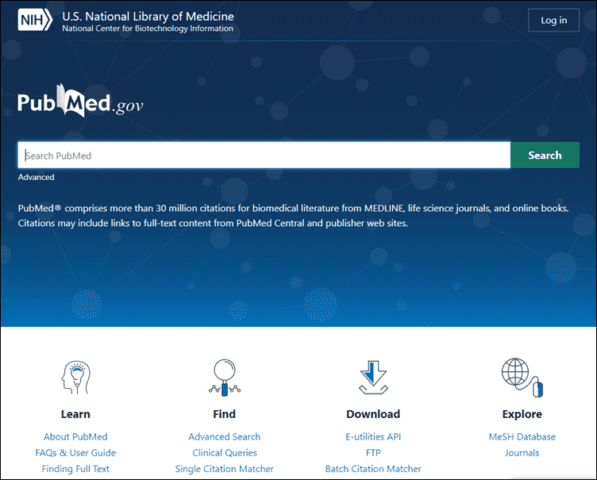Viewport: 597px width, 480px height.
Task: Open the Clinical Queries link
Action: coord(225,453)
